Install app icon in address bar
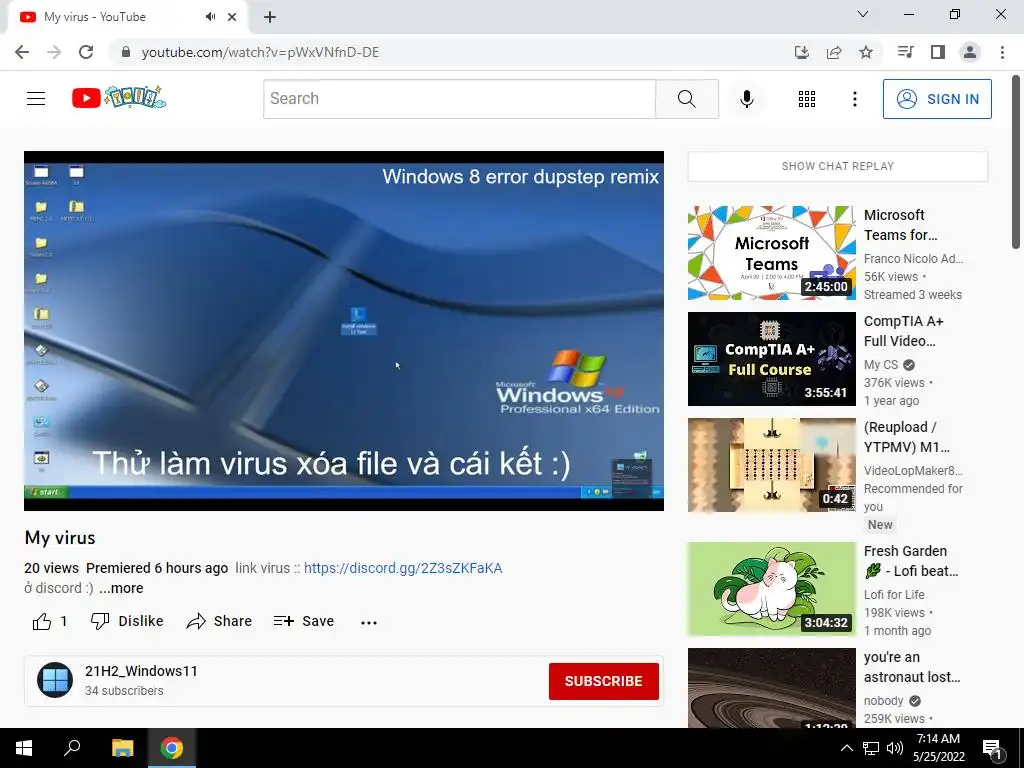Viewport: 1024px width, 768px height. [x=802, y=52]
